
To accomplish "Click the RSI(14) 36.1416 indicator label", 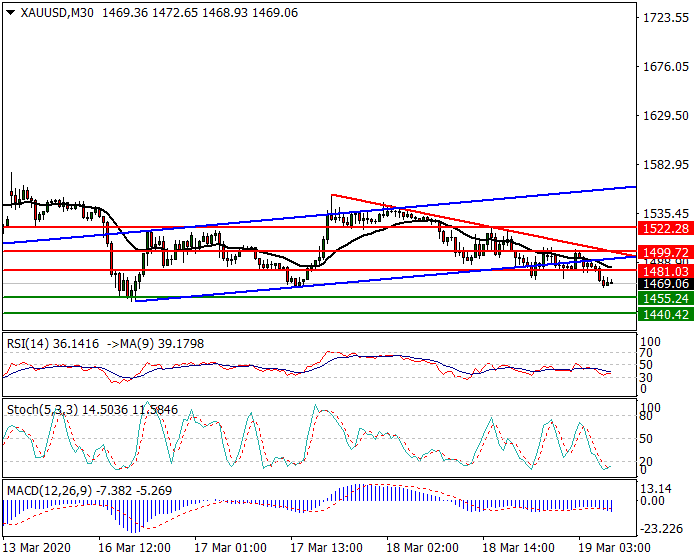I will 53,344.
